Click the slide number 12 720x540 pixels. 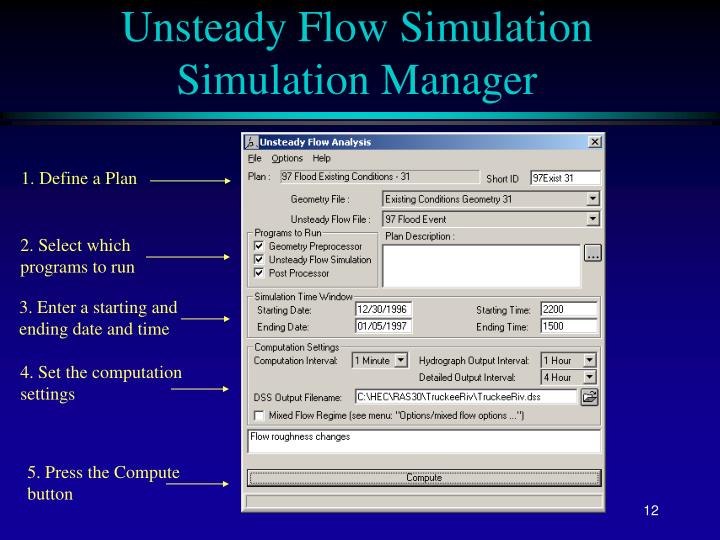click(x=651, y=510)
